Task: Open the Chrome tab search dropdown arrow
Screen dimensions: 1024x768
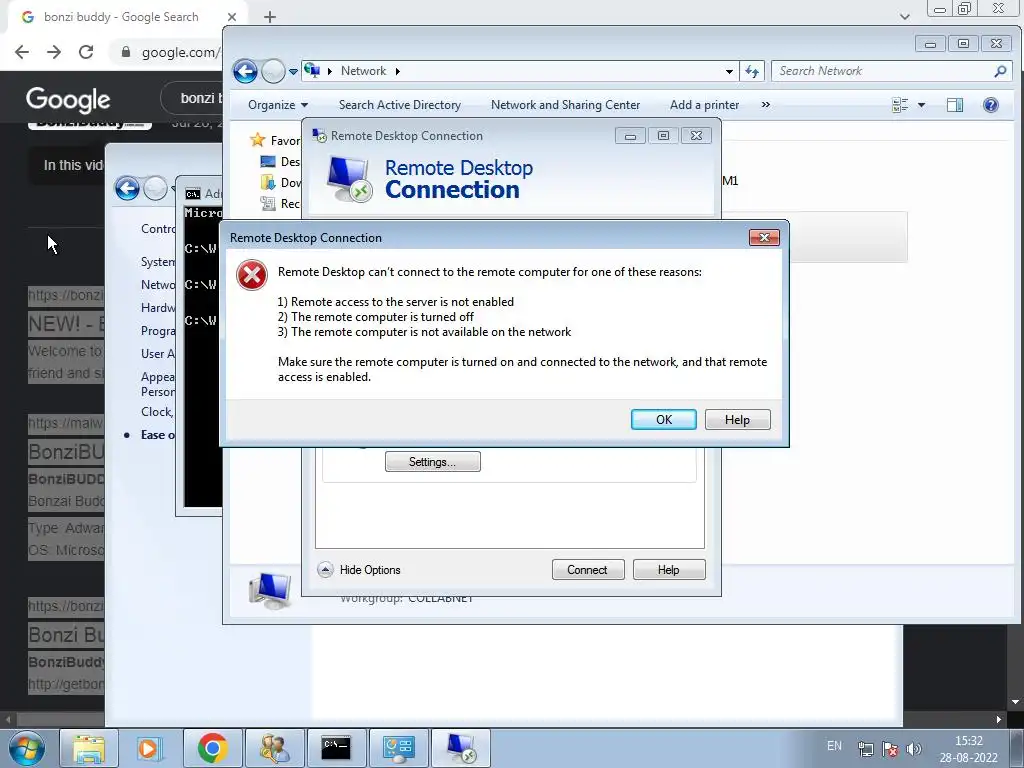Action: pos(904,17)
